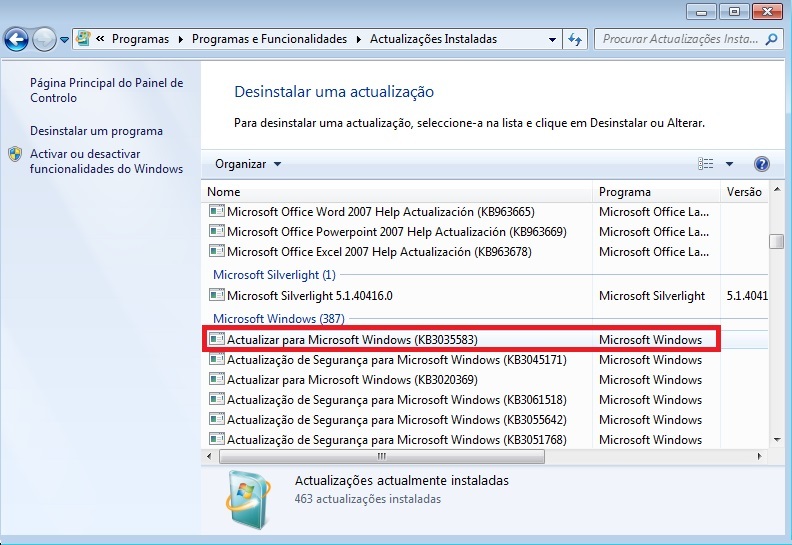Select Microsoft Silverlight 5.1.40416.0 entry
This screenshot has width=792, height=545.
tap(485, 295)
